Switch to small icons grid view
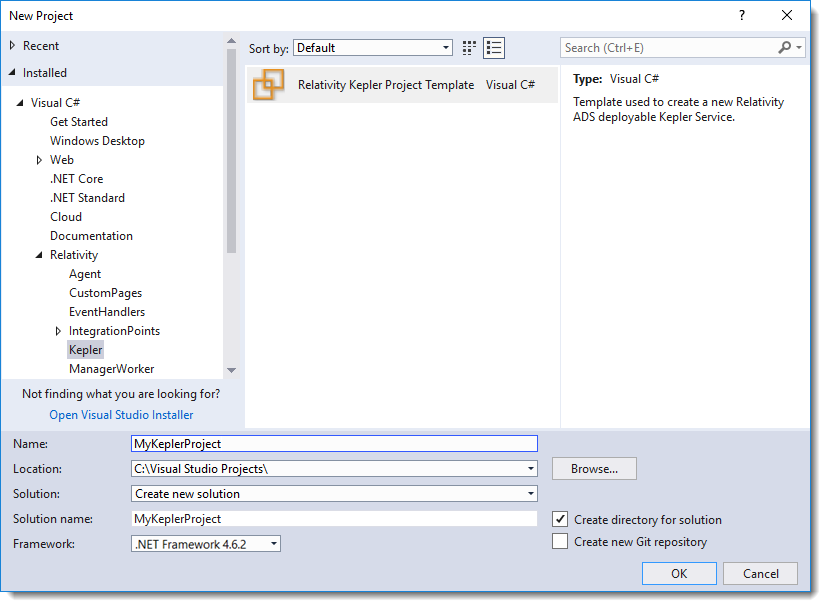 pos(469,48)
